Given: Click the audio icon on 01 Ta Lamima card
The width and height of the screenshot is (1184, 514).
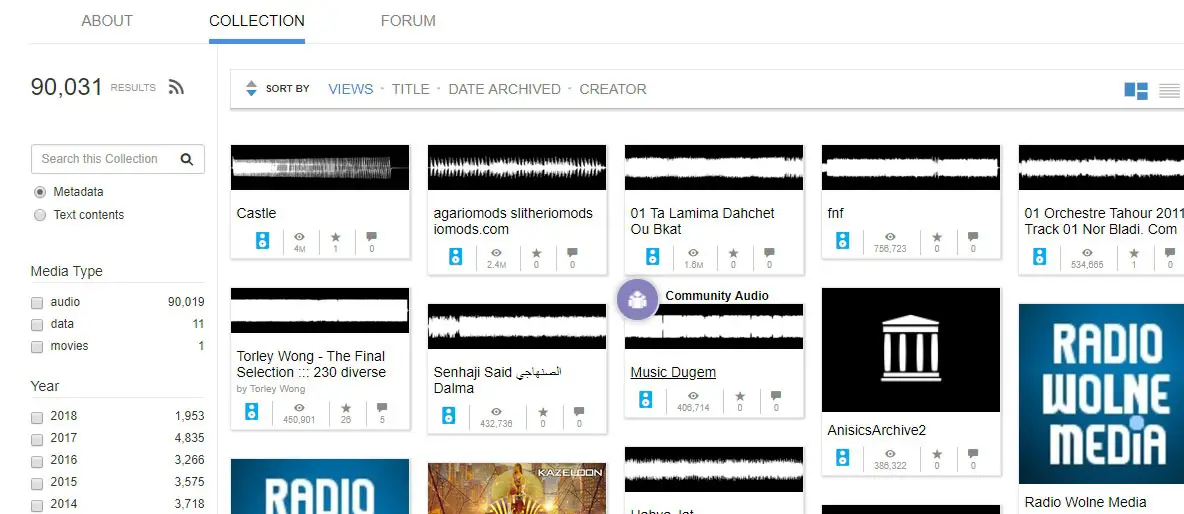Looking at the screenshot, I should (x=652, y=256).
